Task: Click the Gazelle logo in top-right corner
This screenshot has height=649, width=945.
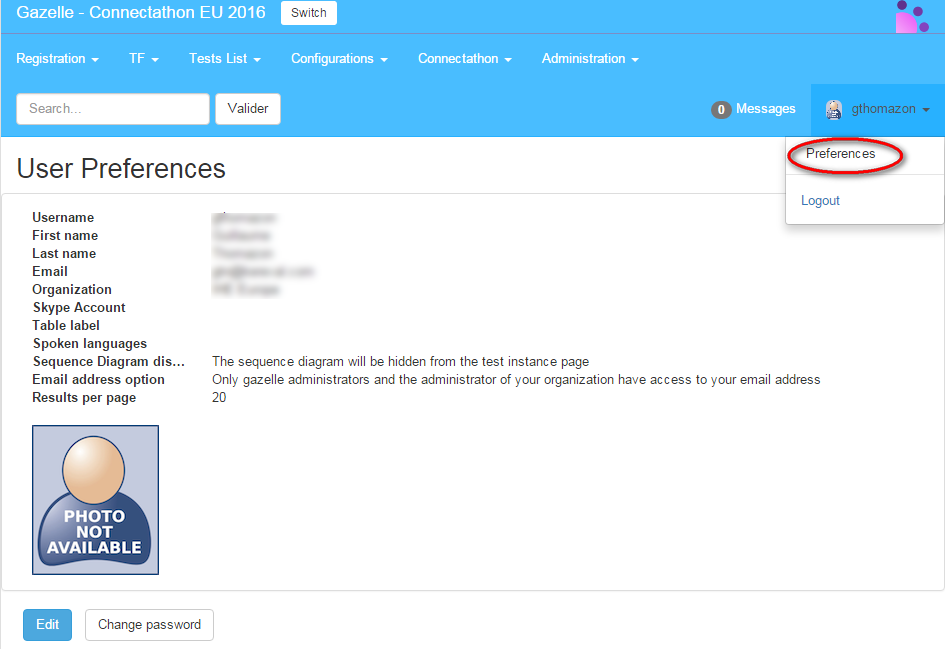Action: click(911, 17)
